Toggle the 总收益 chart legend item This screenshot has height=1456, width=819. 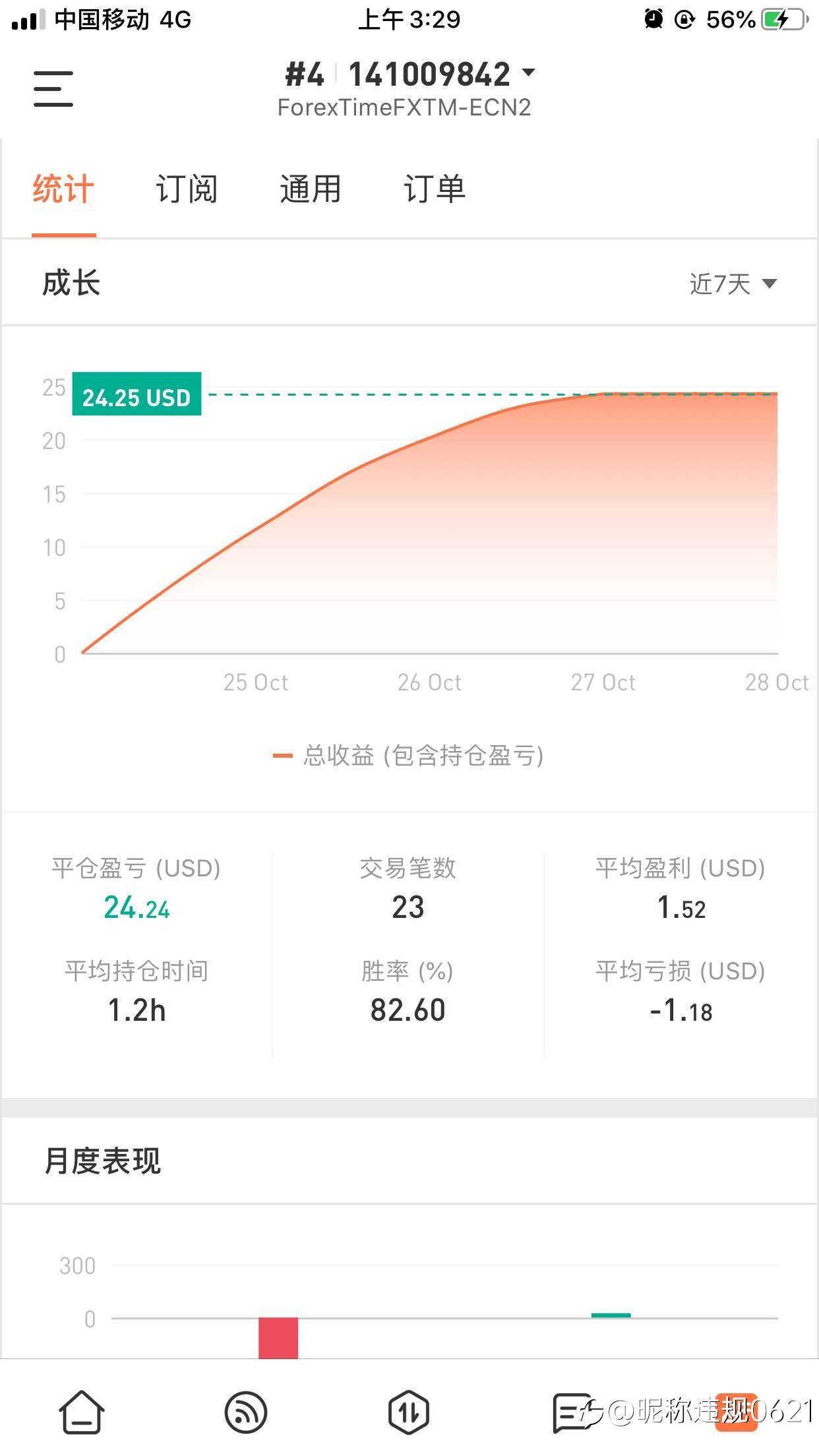(408, 755)
